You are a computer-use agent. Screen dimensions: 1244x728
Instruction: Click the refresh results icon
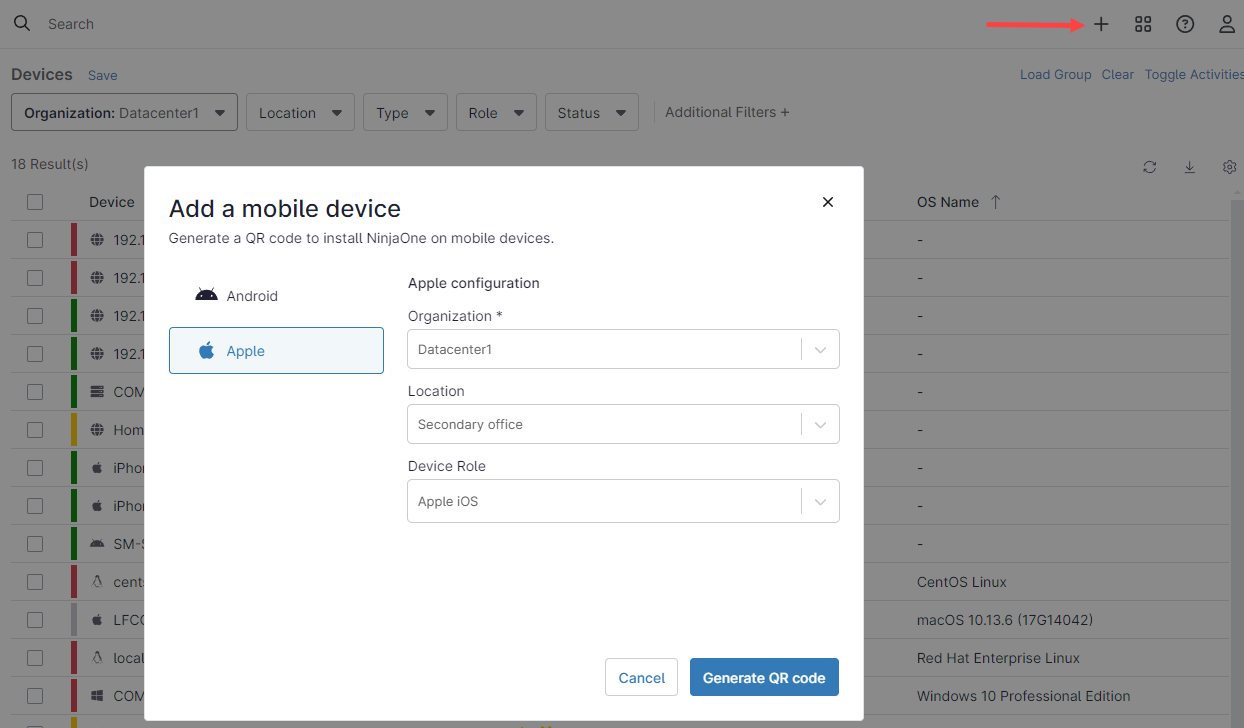tap(1150, 167)
